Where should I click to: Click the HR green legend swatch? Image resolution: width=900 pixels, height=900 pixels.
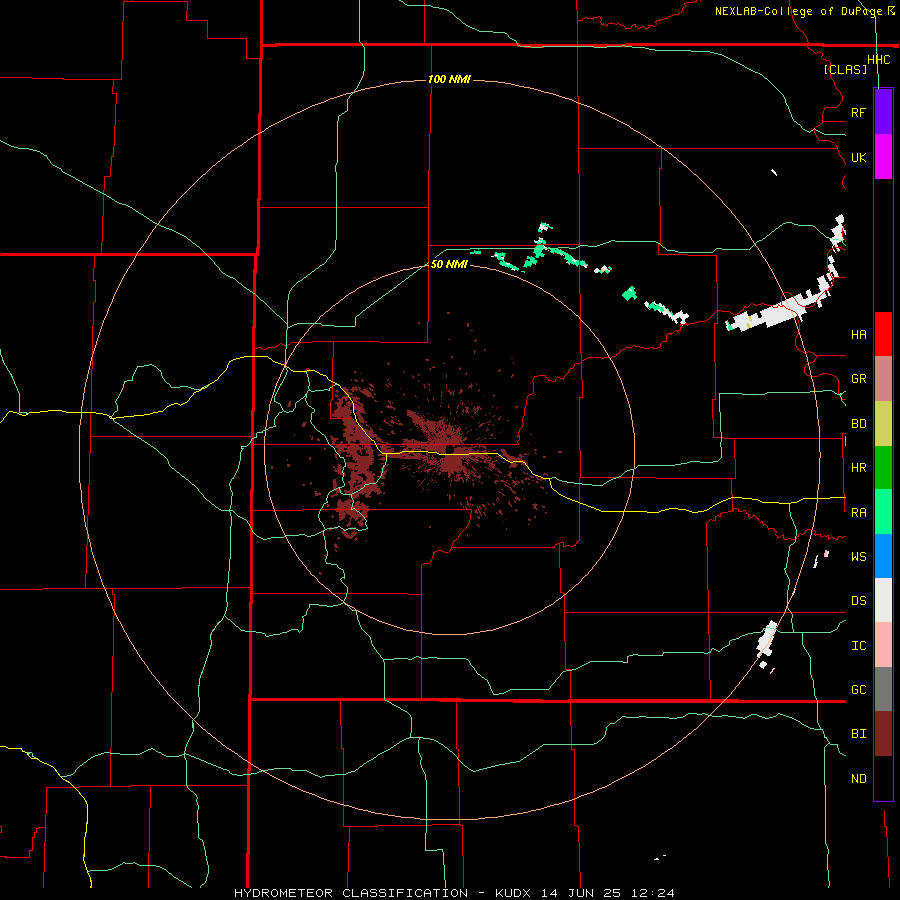point(883,468)
